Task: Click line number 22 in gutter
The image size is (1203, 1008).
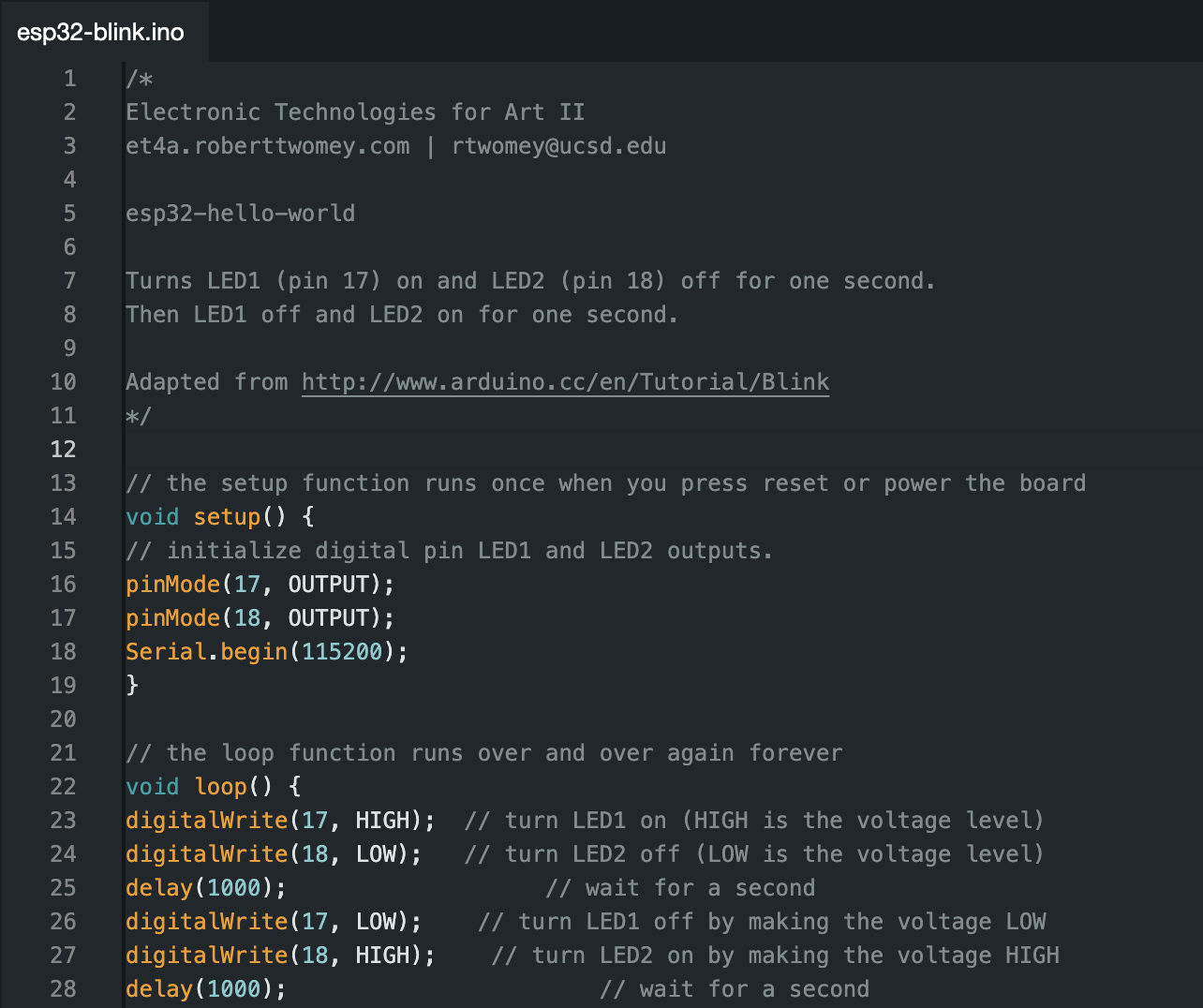Action: coord(63,787)
